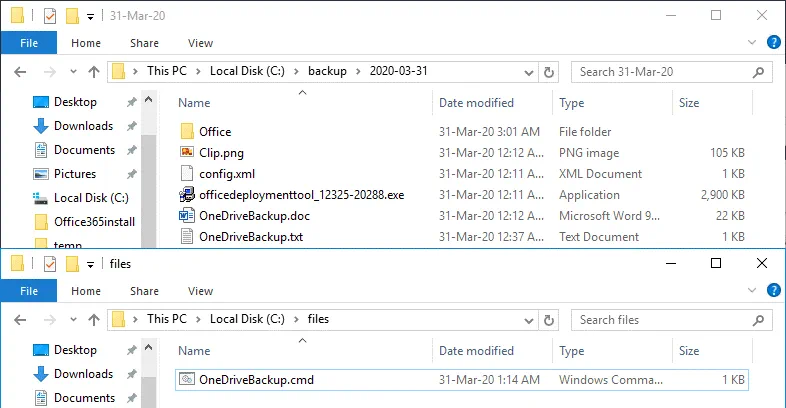This screenshot has height=408, width=786.
Task: Switch to View tab in files window
Action: [x=200, y=291]
